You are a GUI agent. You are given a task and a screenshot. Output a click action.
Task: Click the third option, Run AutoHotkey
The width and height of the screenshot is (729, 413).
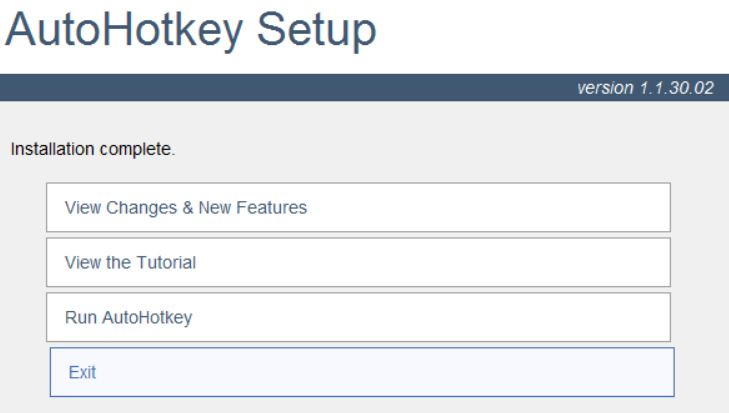coord(358,318)
